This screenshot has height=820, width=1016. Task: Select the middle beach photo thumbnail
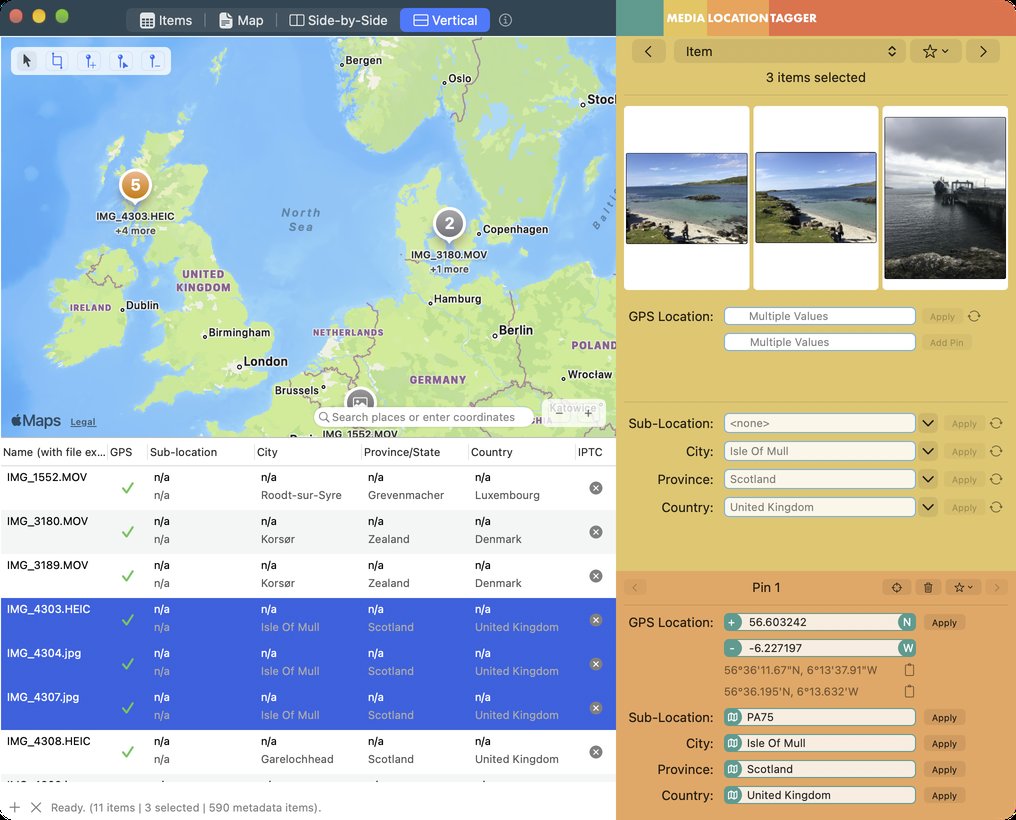(816, 198)
